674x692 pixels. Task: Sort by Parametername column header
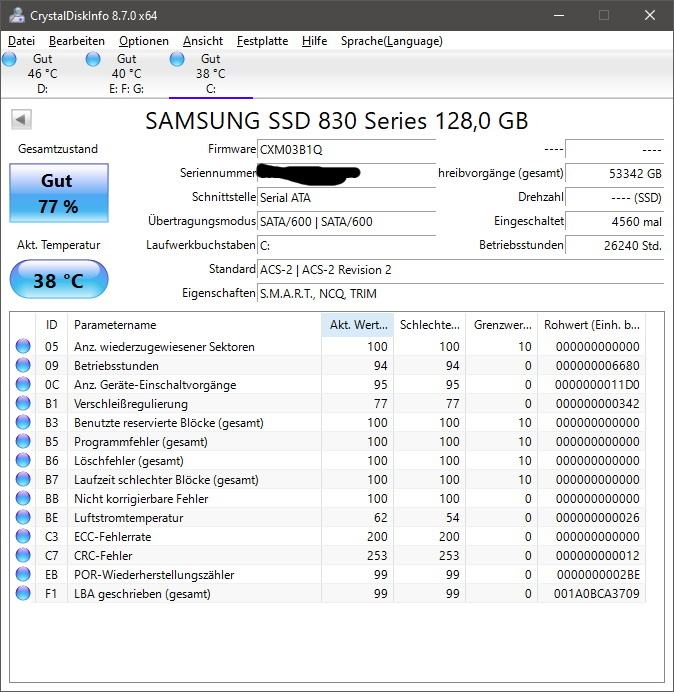coord(195,325)
